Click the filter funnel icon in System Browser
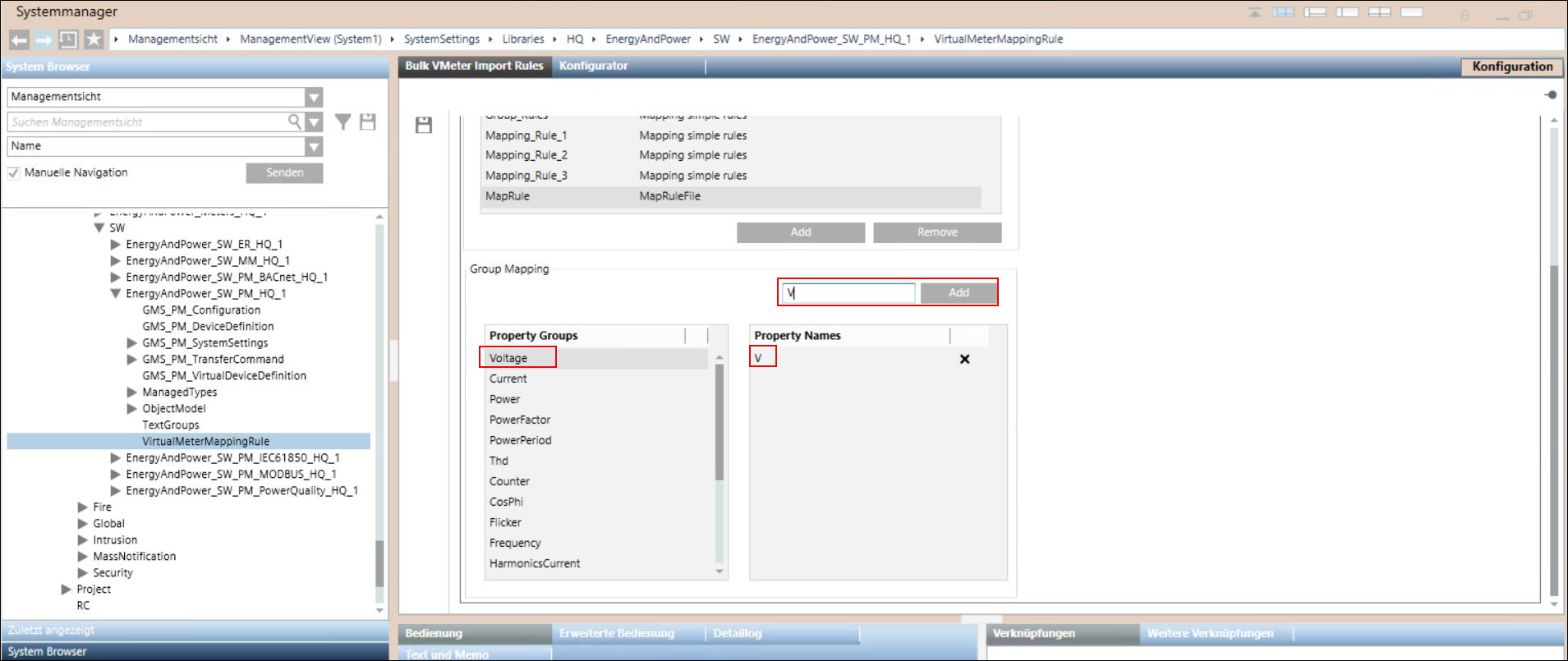 pos(343,122)
